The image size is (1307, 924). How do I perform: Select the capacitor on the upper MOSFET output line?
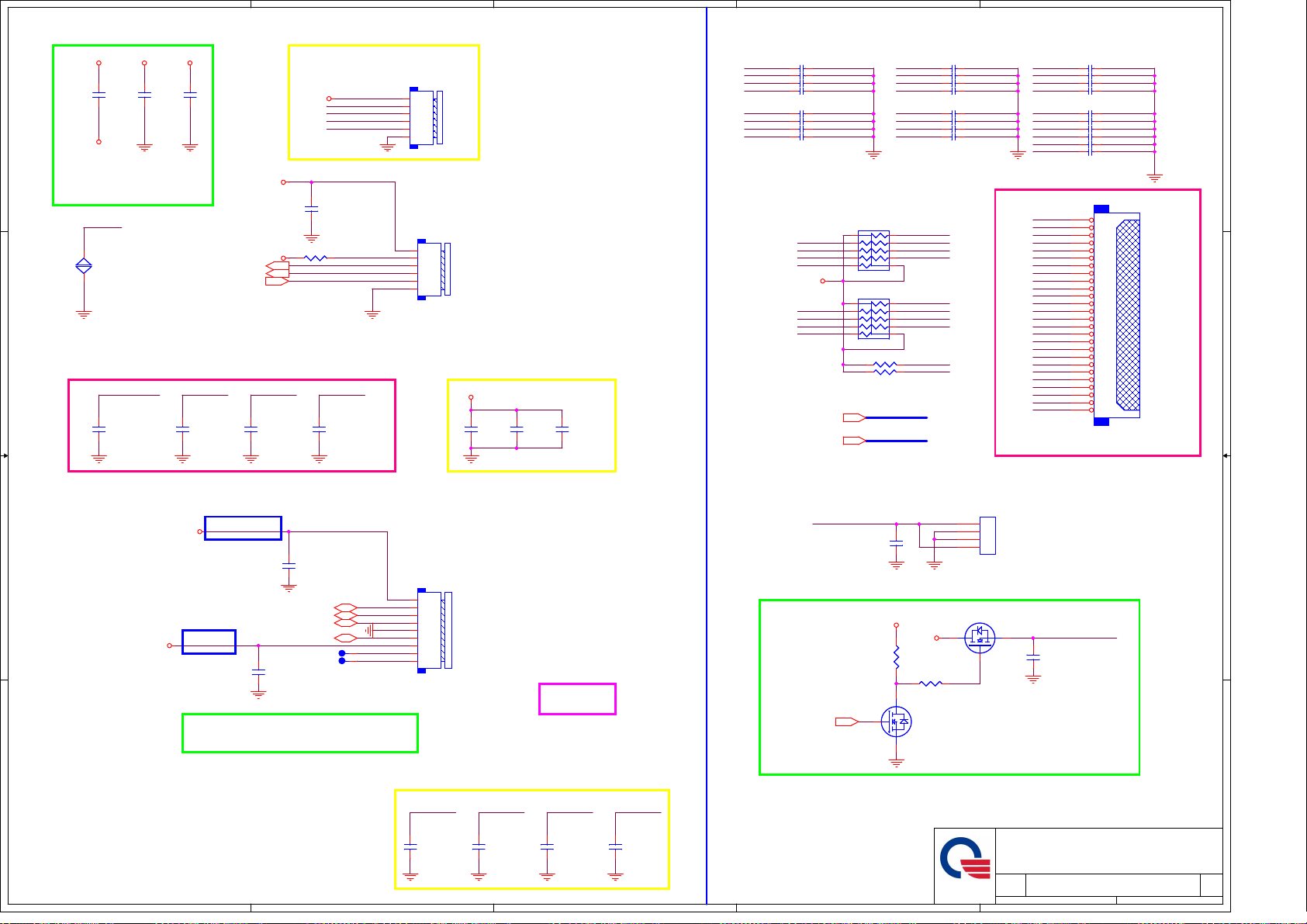[1032, 656]
